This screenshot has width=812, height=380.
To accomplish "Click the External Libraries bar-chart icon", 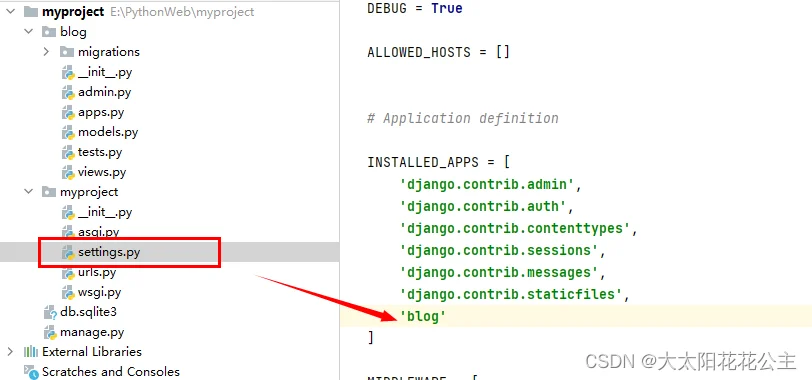I will [31, 352].
